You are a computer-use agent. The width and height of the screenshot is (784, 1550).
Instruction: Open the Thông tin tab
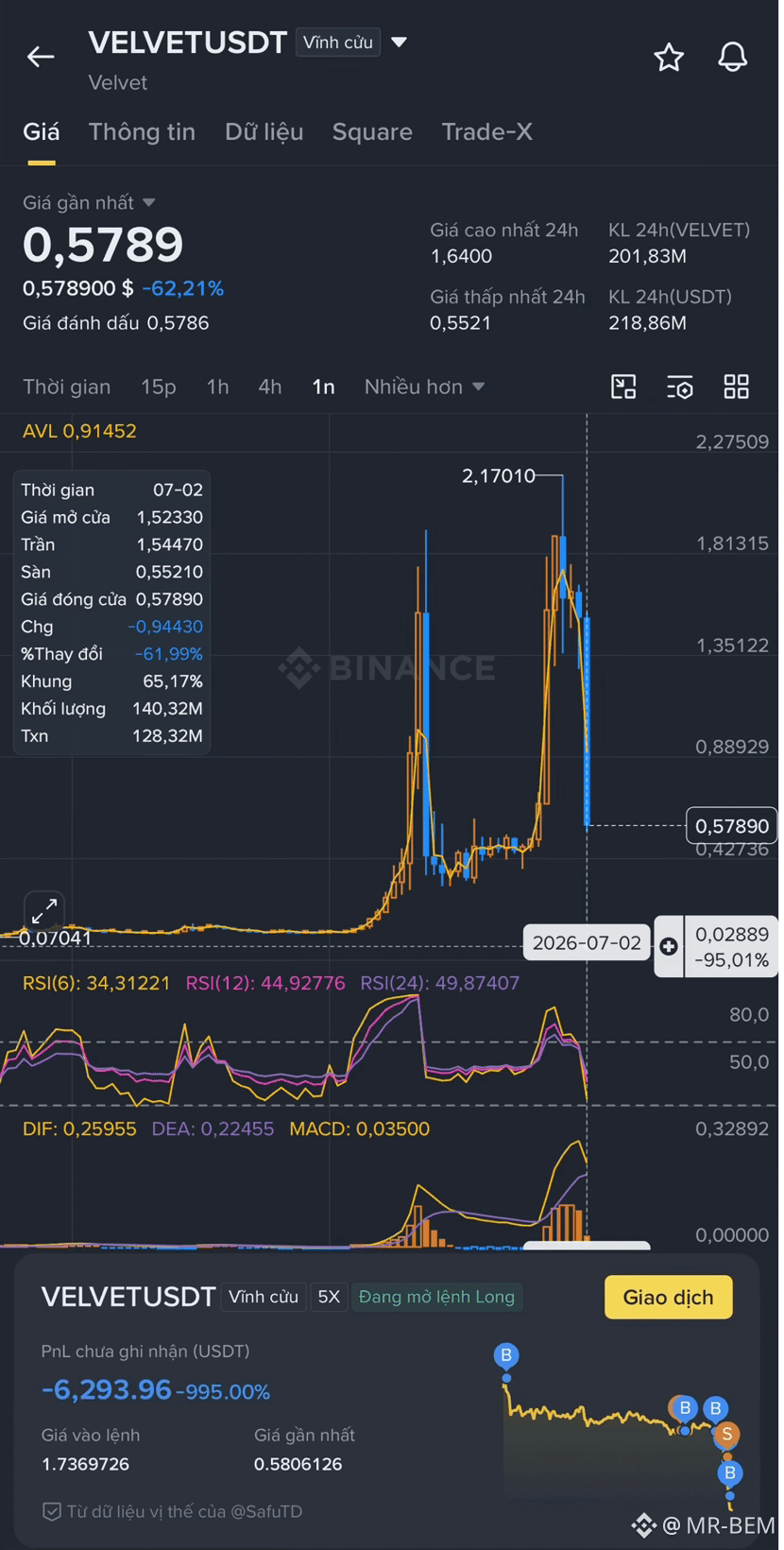click(x=142, y=131)
